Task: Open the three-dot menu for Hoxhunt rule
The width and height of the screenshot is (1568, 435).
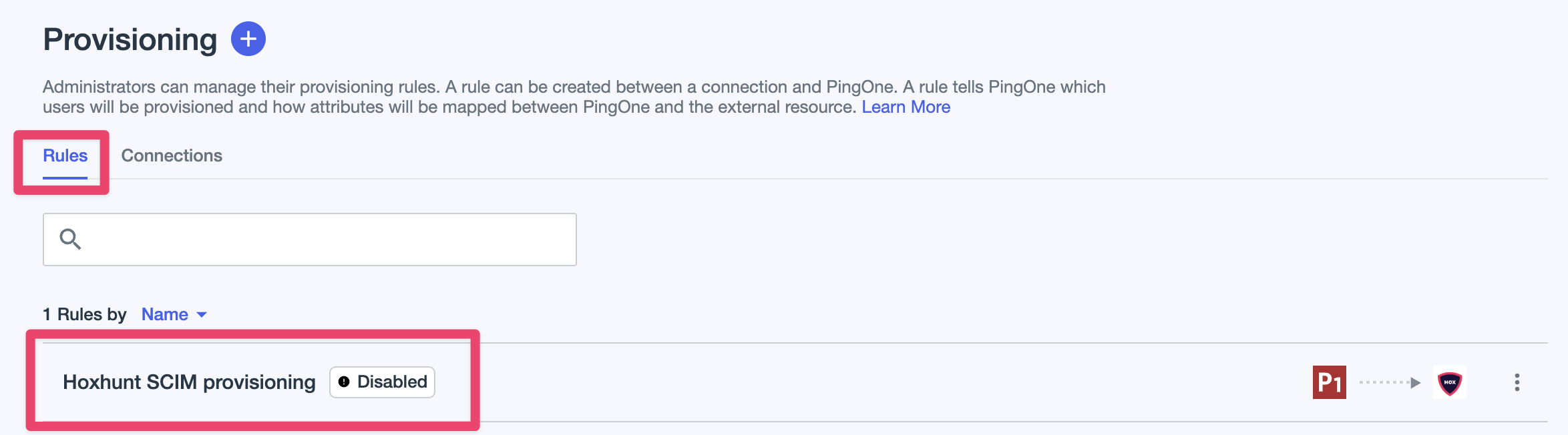Action: click(x=1517, y=382)
